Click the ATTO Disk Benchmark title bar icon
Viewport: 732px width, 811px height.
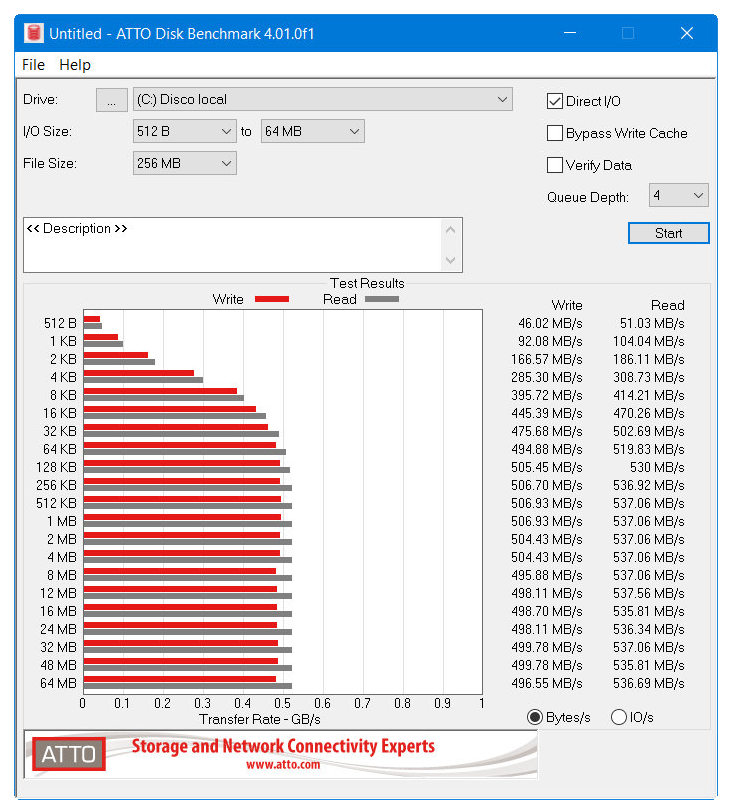[34, 33]
